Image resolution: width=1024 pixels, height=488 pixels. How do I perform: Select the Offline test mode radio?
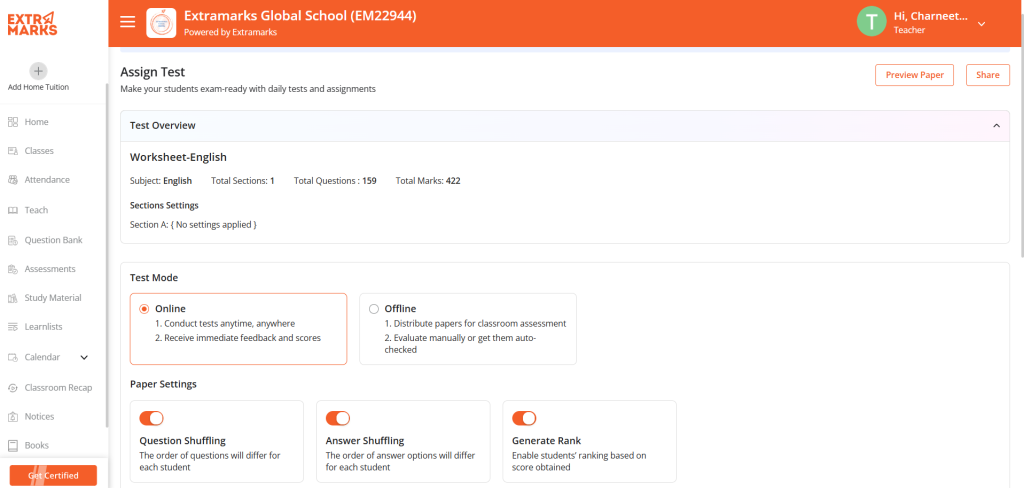coord(374,309)
